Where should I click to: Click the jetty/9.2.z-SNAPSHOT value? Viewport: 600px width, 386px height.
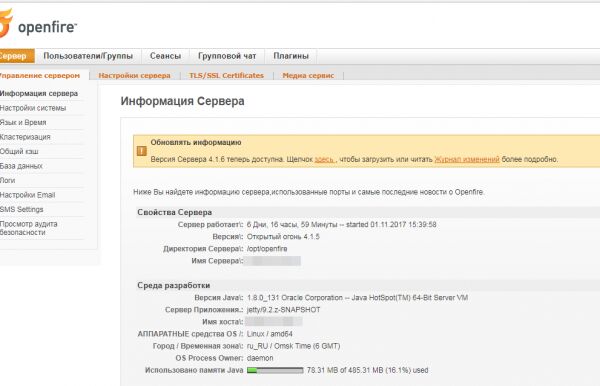coord(284,310)
